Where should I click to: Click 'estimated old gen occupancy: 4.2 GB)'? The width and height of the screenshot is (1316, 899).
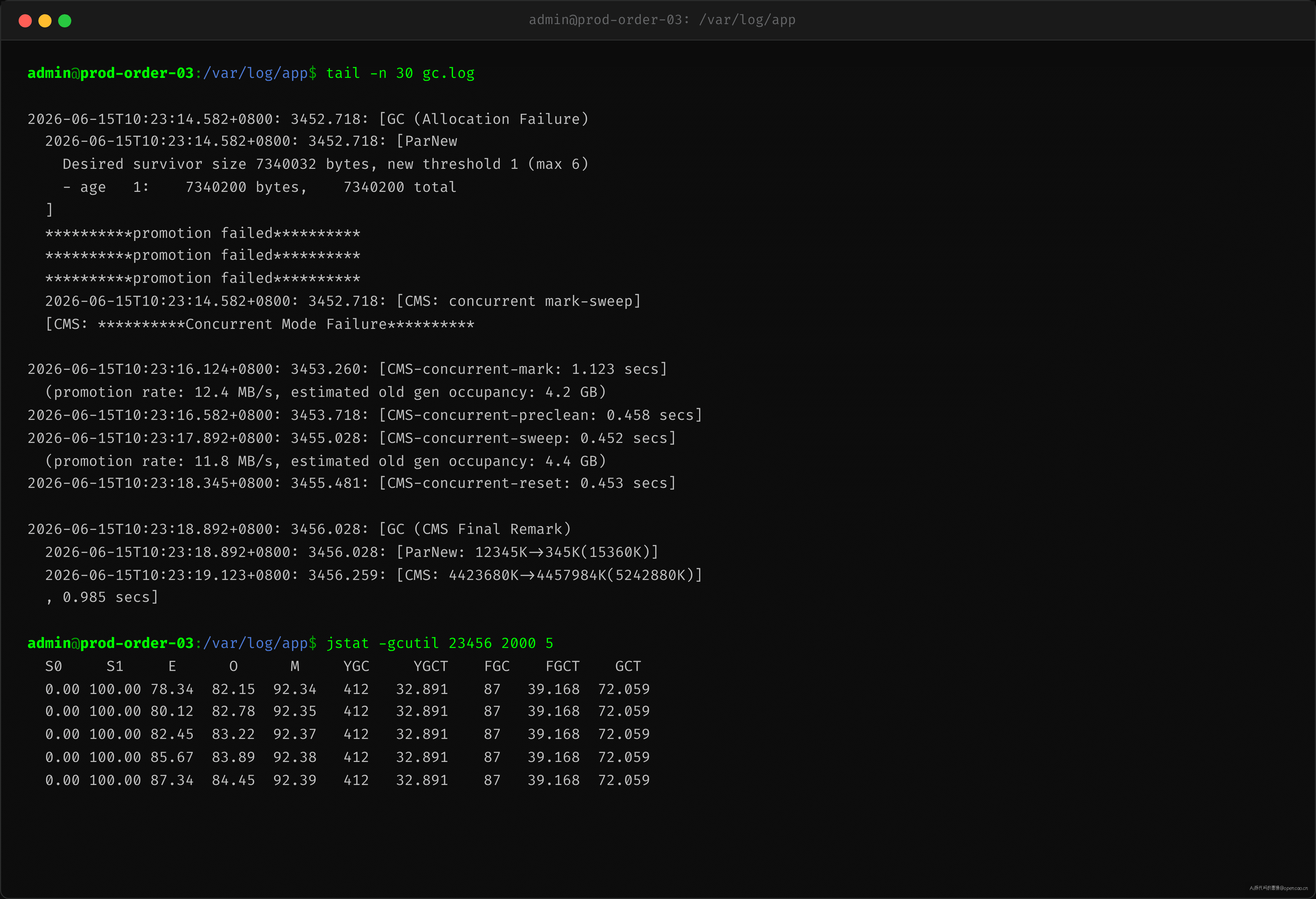tap(449, 392)
